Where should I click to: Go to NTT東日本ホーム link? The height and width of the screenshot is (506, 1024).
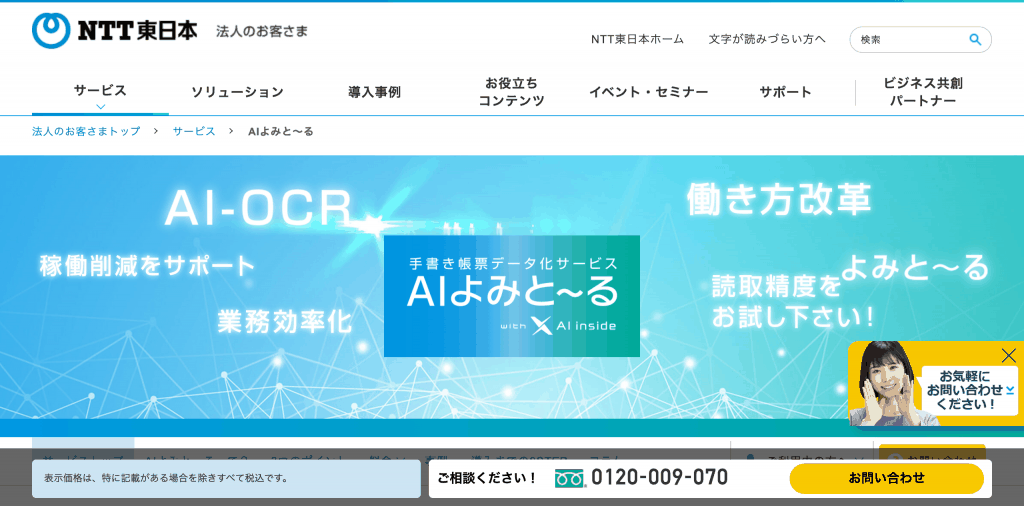click(x=637, y=39)
